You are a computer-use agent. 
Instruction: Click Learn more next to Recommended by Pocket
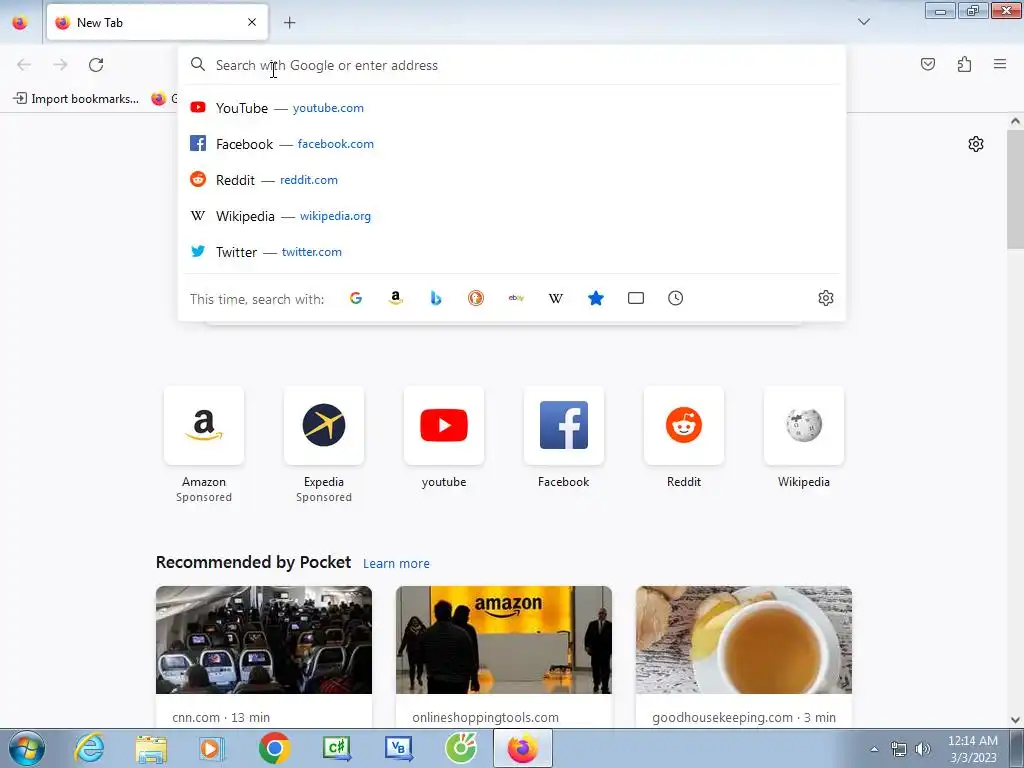pyautogui.click(x=396, y=563)
